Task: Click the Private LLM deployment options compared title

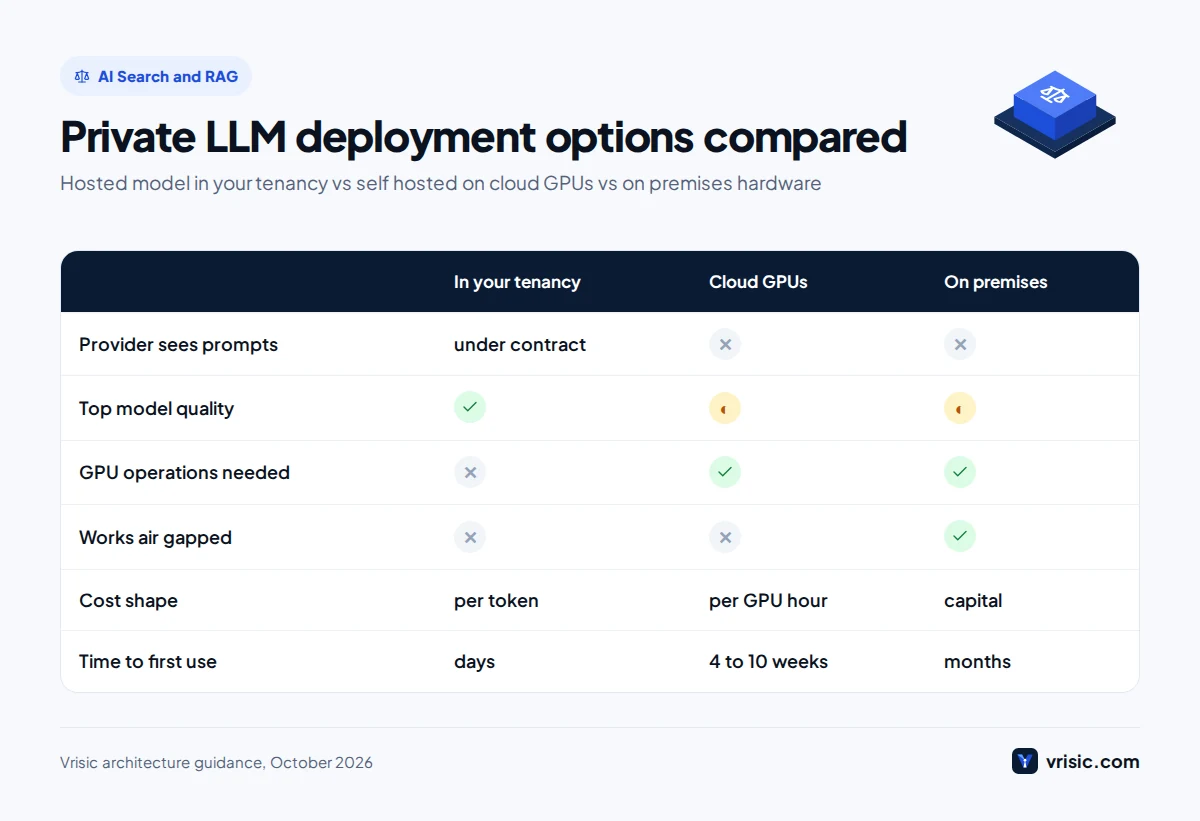Action: pos(483,137)
